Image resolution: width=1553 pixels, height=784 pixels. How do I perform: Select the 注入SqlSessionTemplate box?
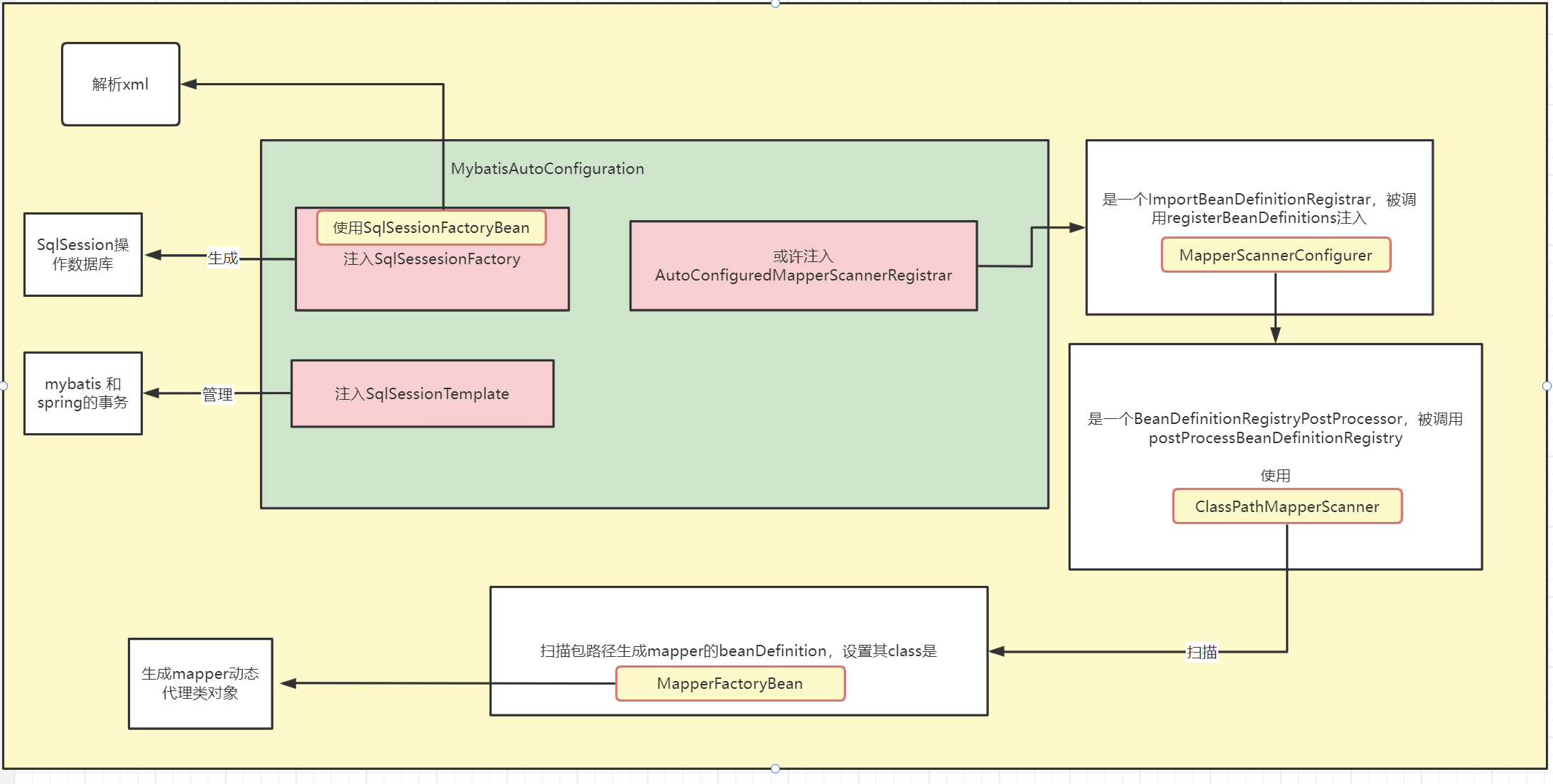423,393
